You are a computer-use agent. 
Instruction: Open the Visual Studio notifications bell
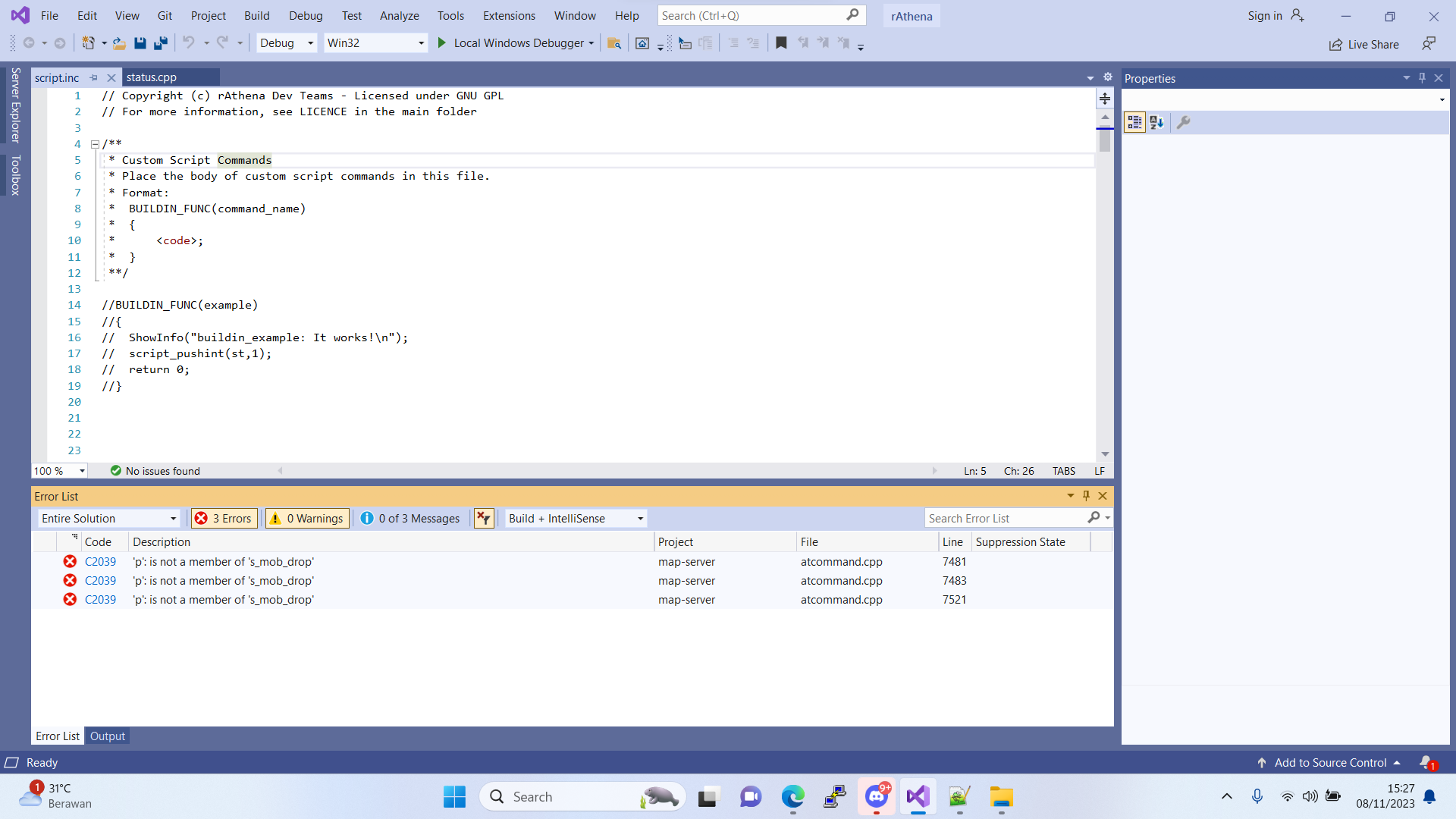(x=1426, y=762)
